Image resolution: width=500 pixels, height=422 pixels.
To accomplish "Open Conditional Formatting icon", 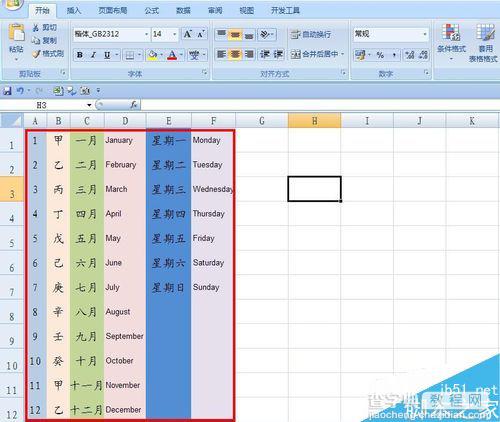I will (451, 33).
